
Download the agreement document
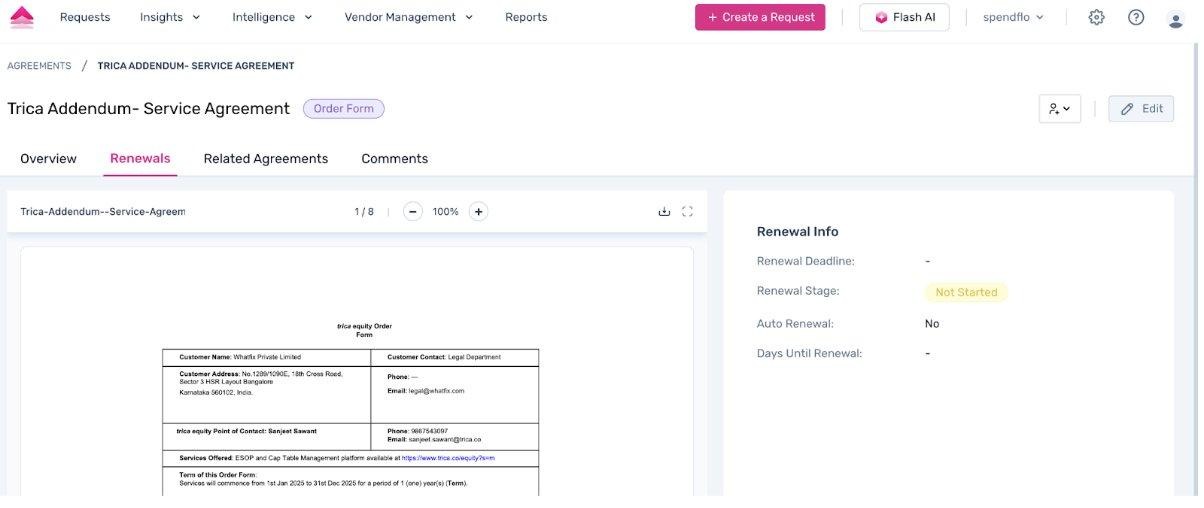664,211
